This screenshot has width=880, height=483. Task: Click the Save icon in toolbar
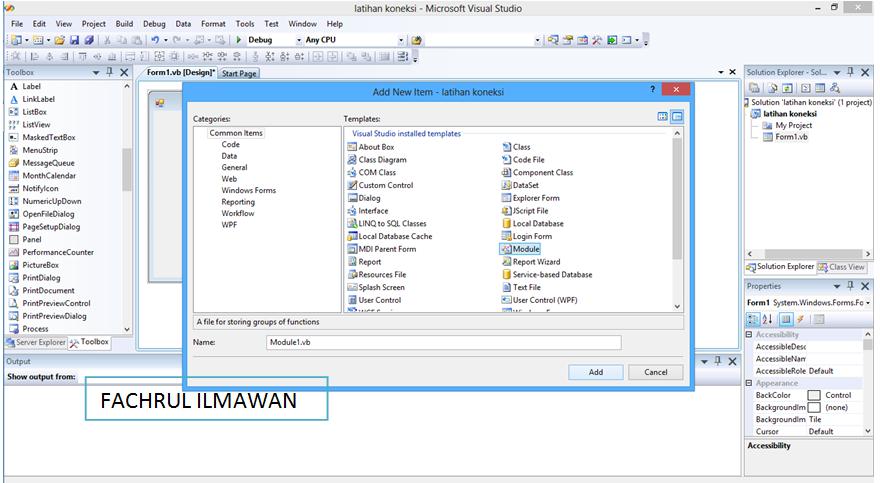[x=74, y=40]
